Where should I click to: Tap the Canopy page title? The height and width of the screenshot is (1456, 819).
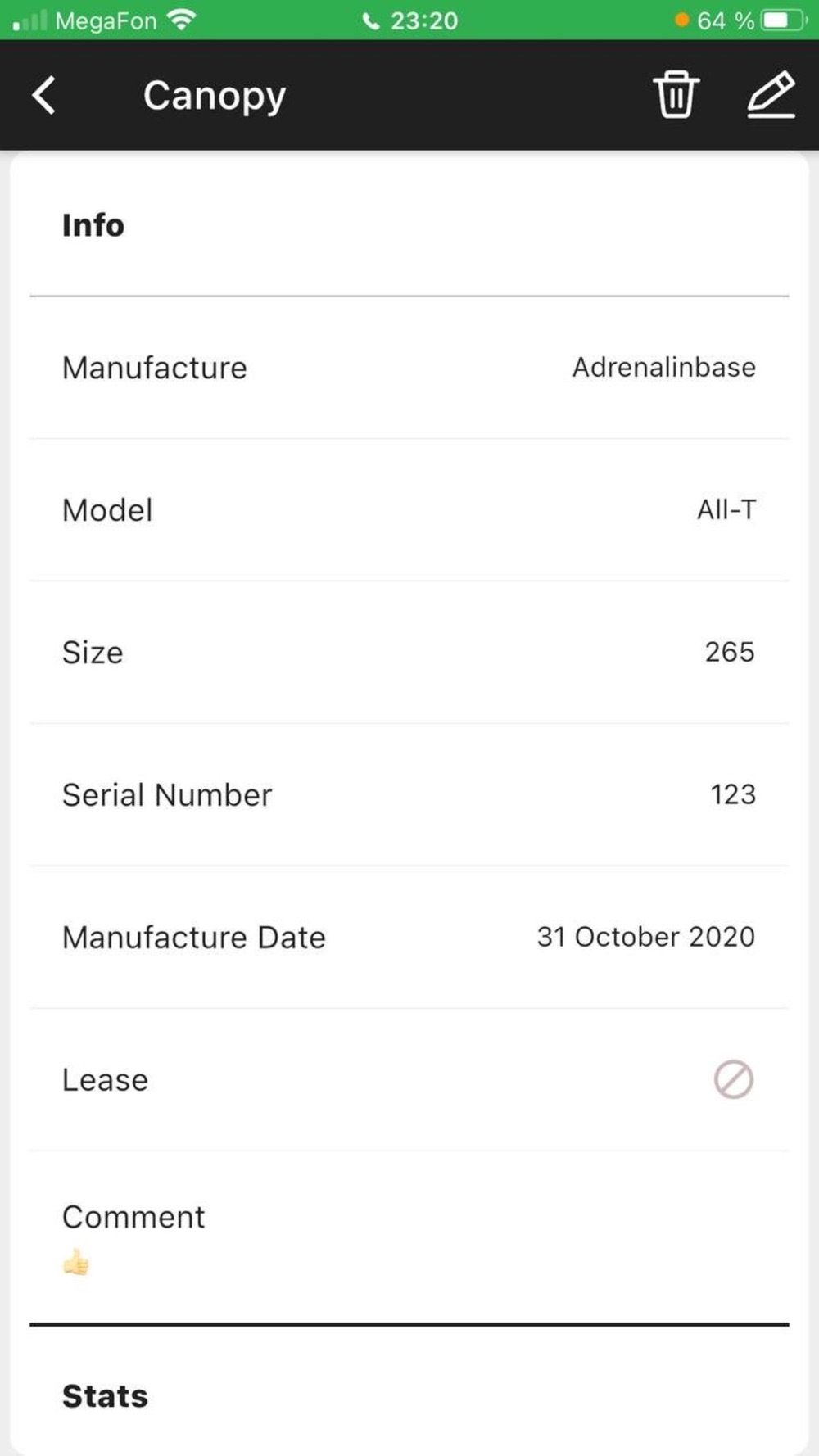pyautogui.click(x=215, y=97)
